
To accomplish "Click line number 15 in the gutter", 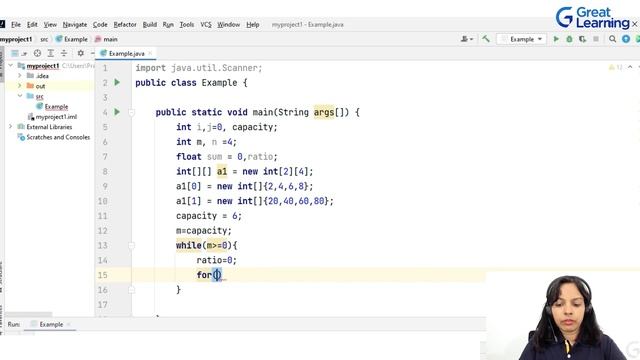I will pos(102,275).
